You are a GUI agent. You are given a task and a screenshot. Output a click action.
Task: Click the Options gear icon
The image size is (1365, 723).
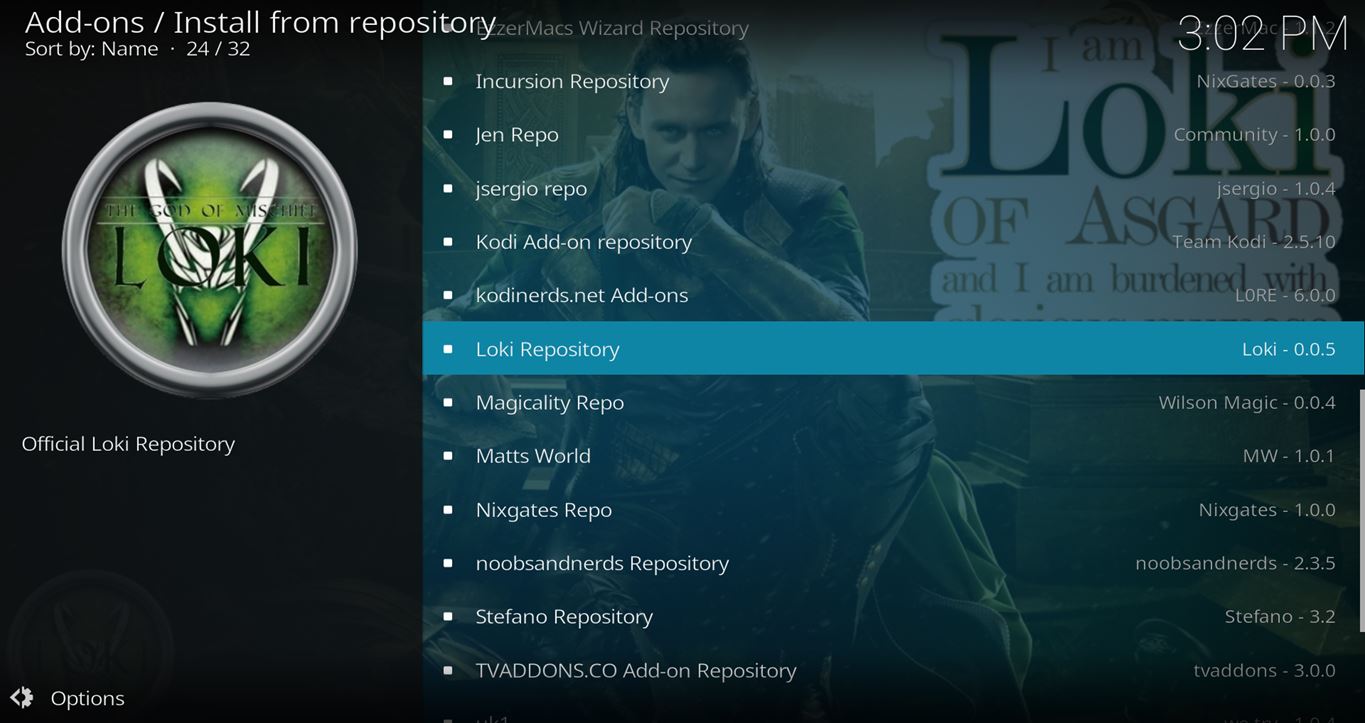point(22,698)
